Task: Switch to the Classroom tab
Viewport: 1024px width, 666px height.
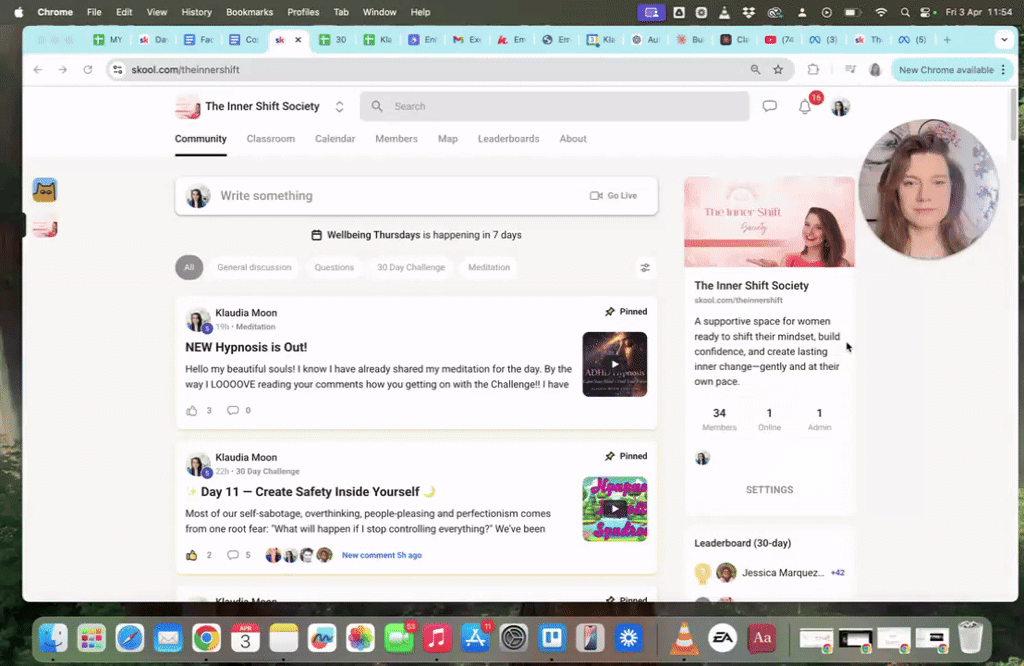Action: tap(270, 139)
